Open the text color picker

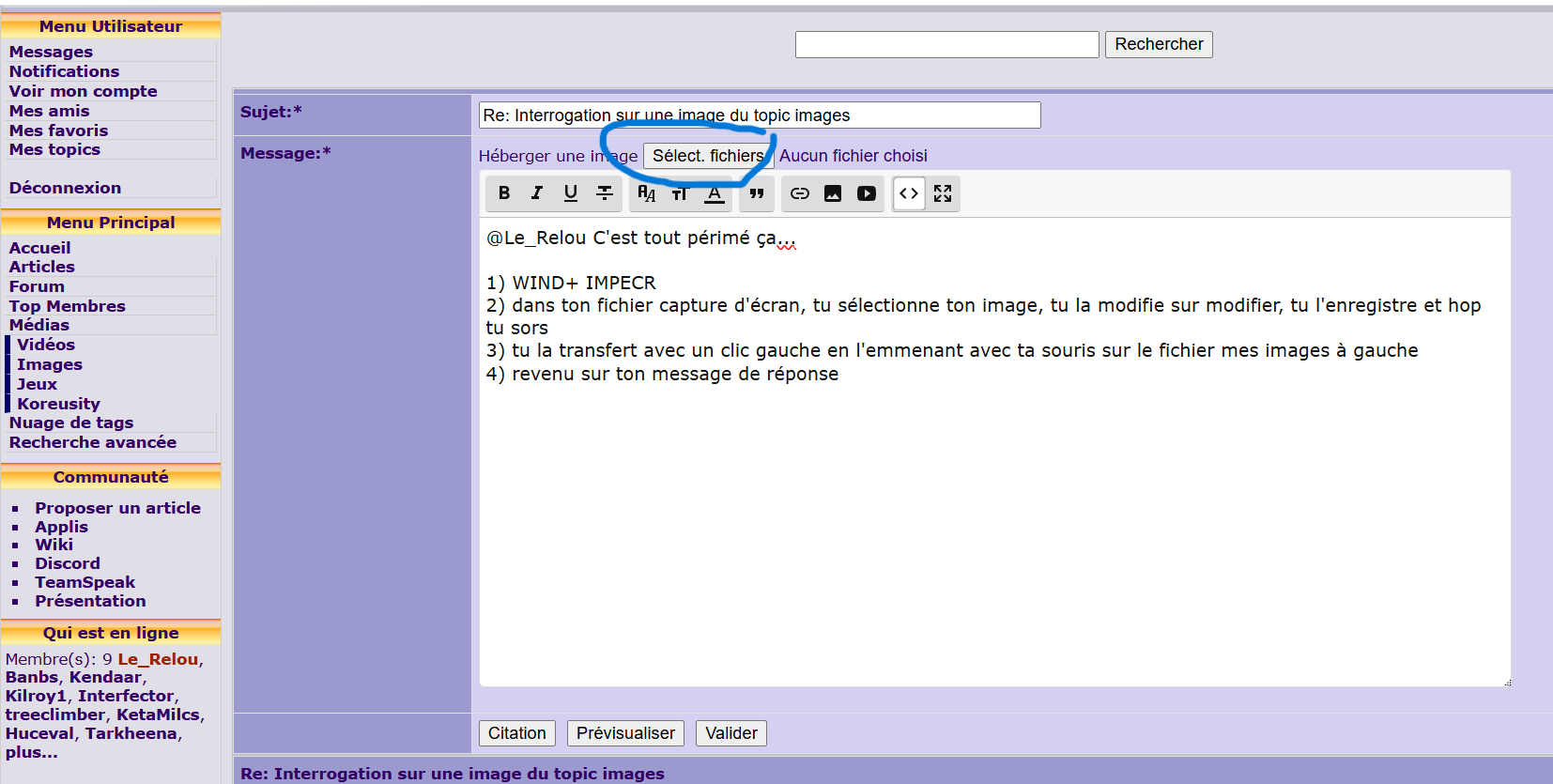(715, 193)
